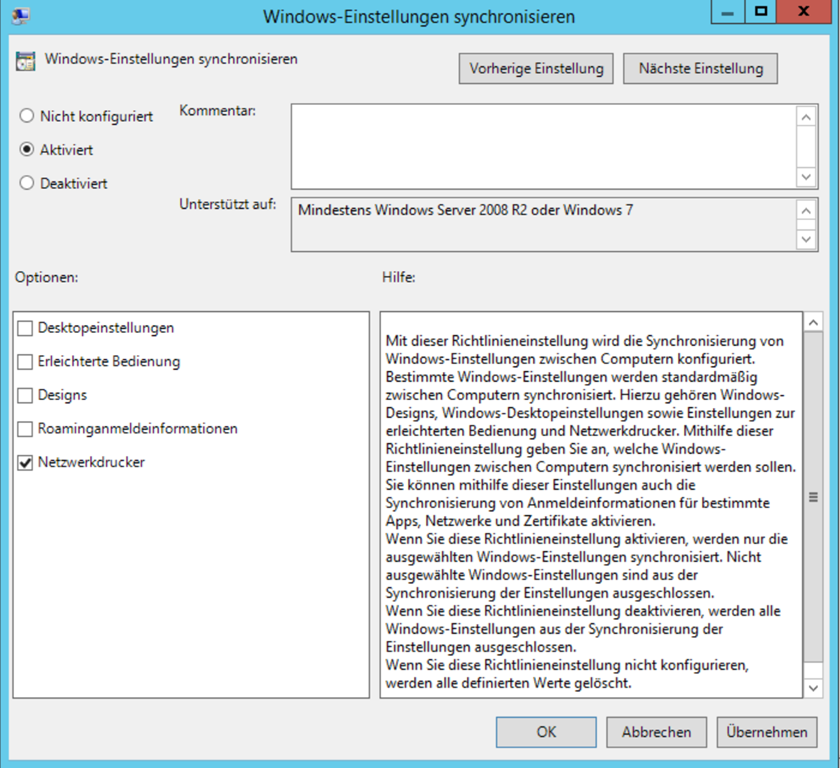Screen dimensions: 840x768
Task: Click the policy setting icon beside the heading
Action: 25,61
